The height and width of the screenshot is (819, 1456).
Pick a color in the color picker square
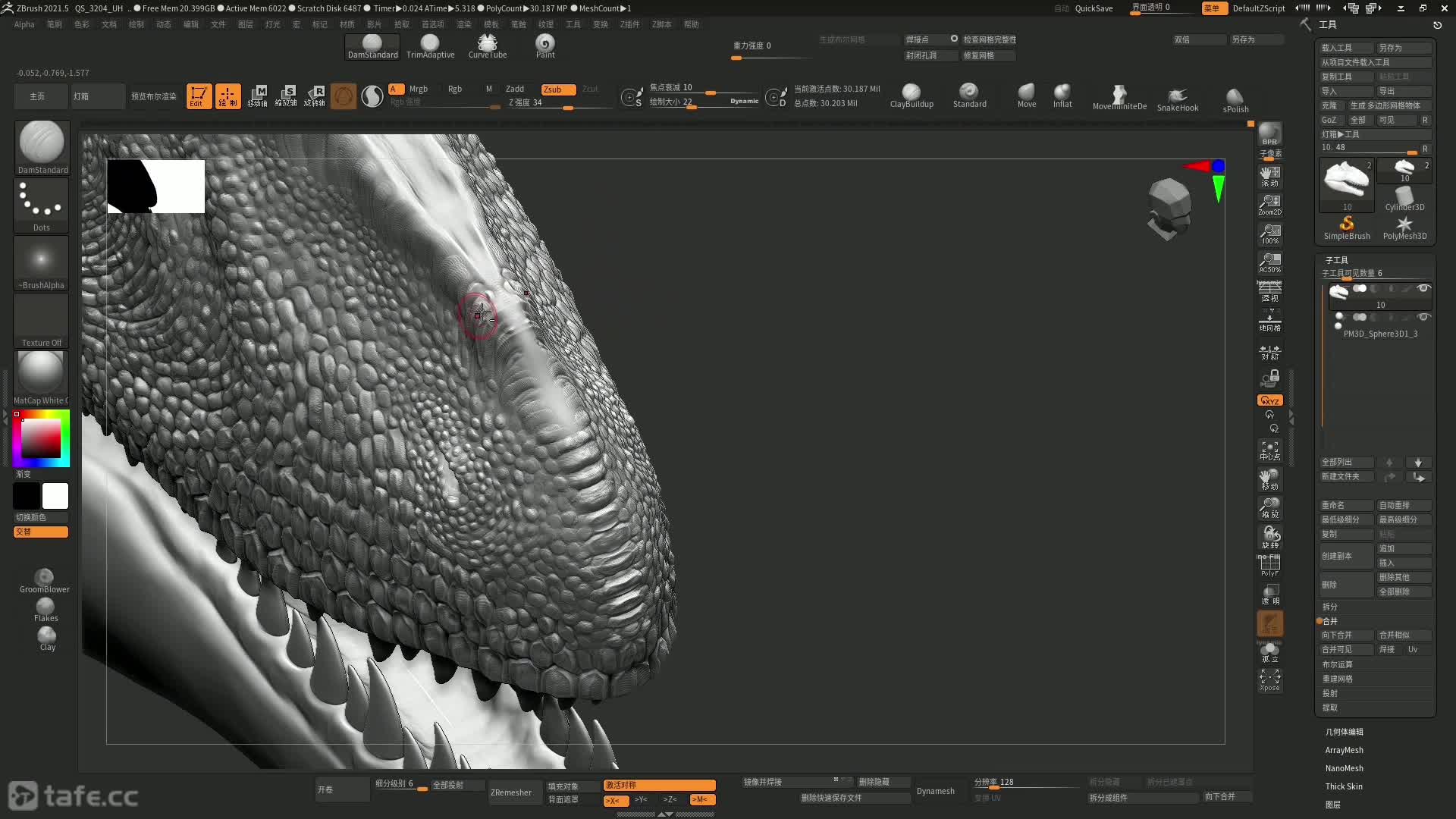(x=41, y=438)
